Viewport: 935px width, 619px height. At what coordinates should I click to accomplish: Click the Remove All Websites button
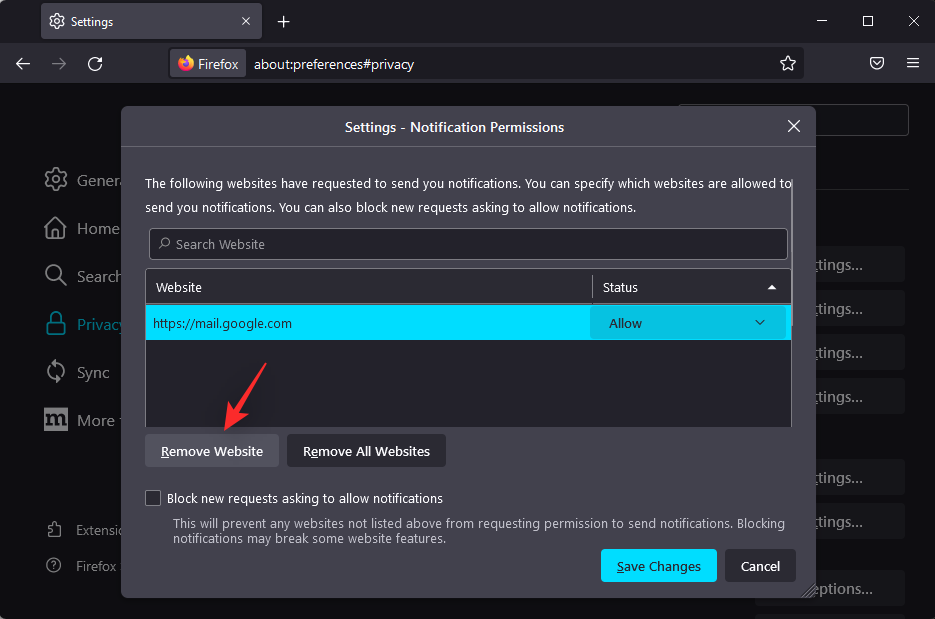(x=366, y=451)
